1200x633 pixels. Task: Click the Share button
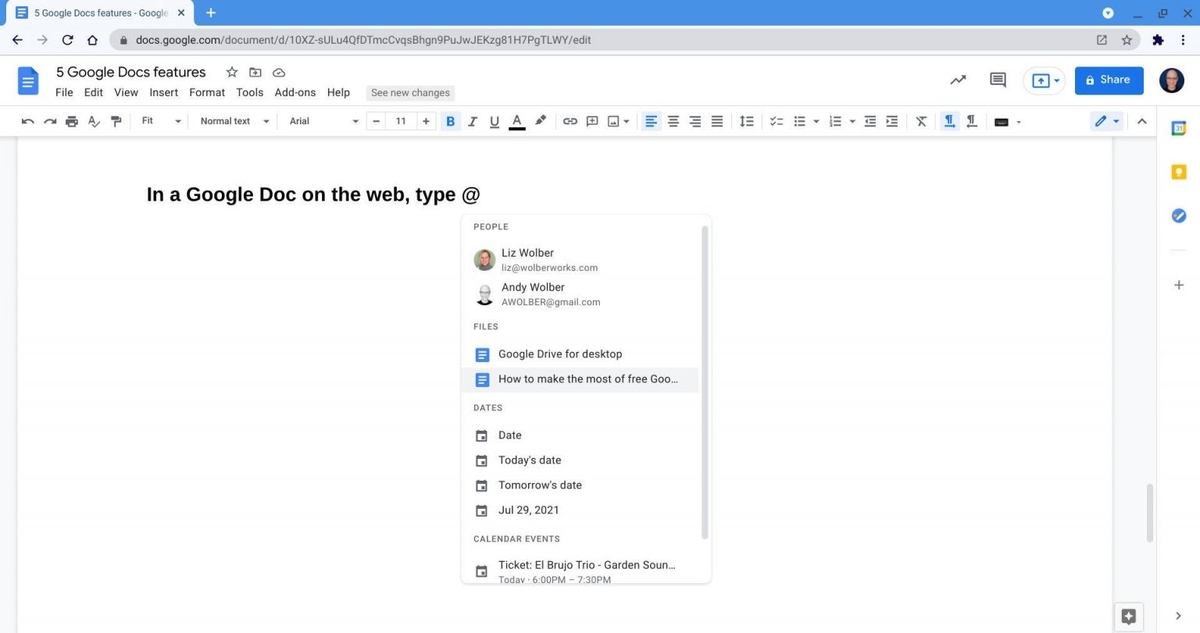[x=1108, y=80]
